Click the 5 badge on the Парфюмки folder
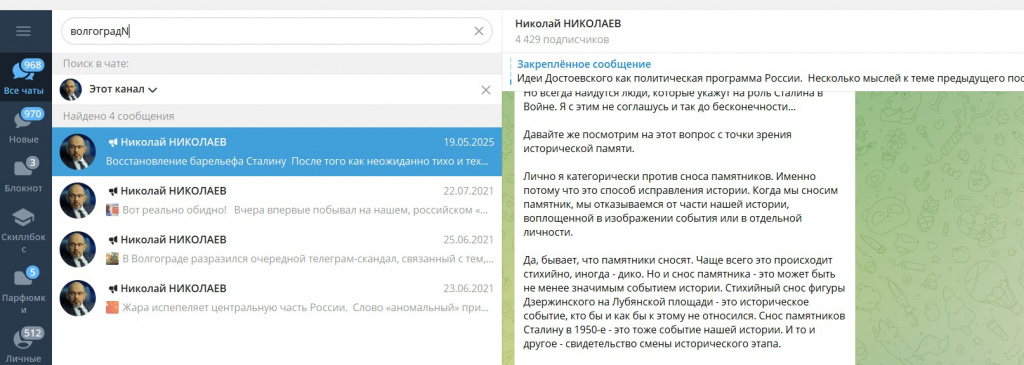This screenshot has width=1024, height=365. [33, 272]
